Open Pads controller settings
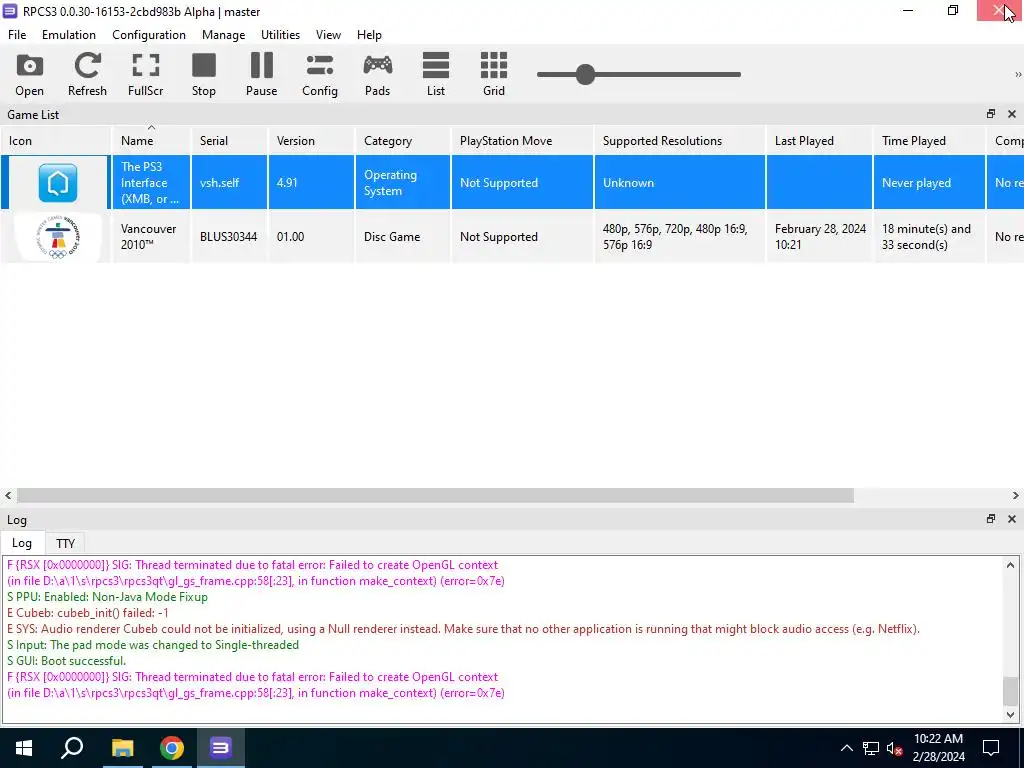Viewport: 1024px width, 768px height. tap(377, 74)
